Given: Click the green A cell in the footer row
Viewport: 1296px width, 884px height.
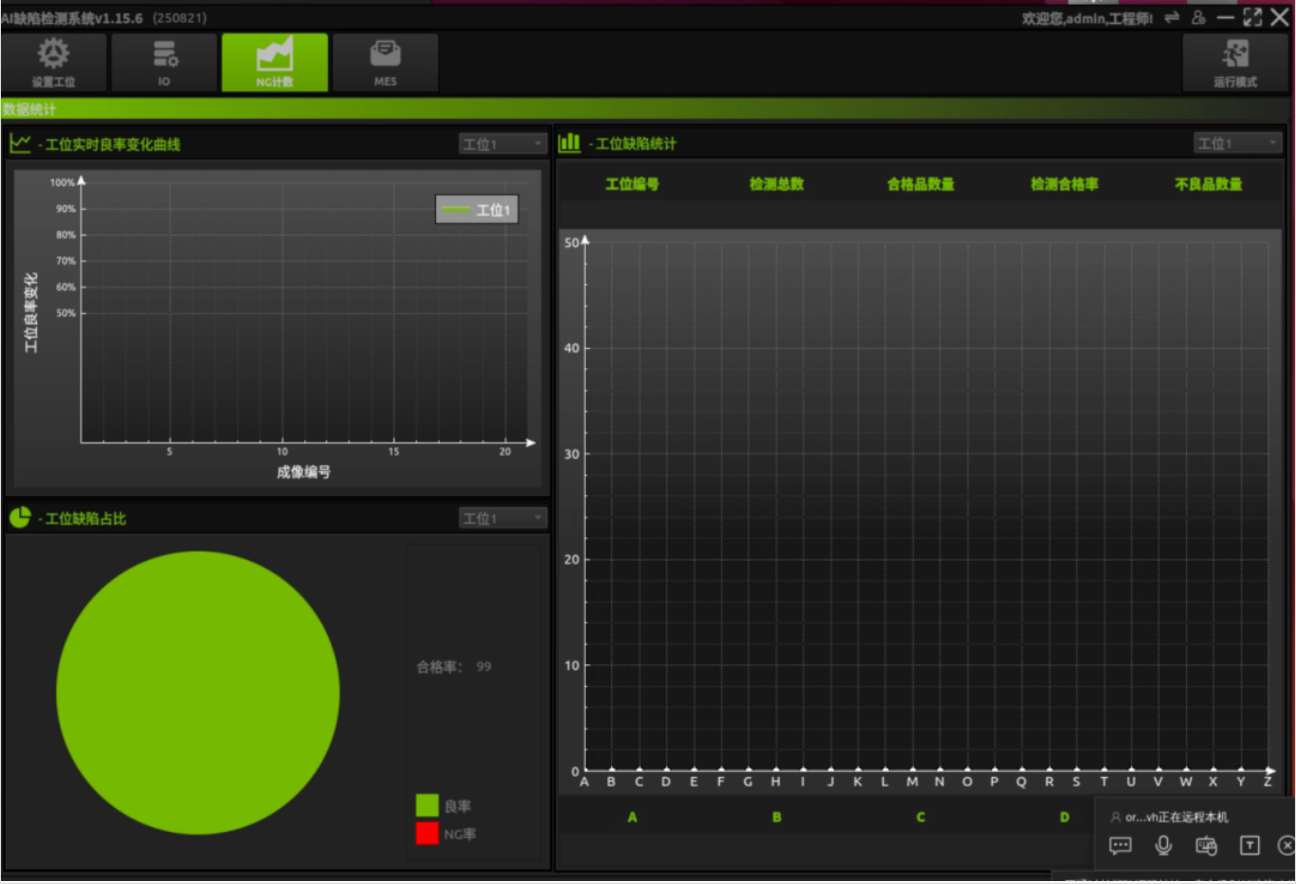Looking at the screenshot, I should (632, 817).
